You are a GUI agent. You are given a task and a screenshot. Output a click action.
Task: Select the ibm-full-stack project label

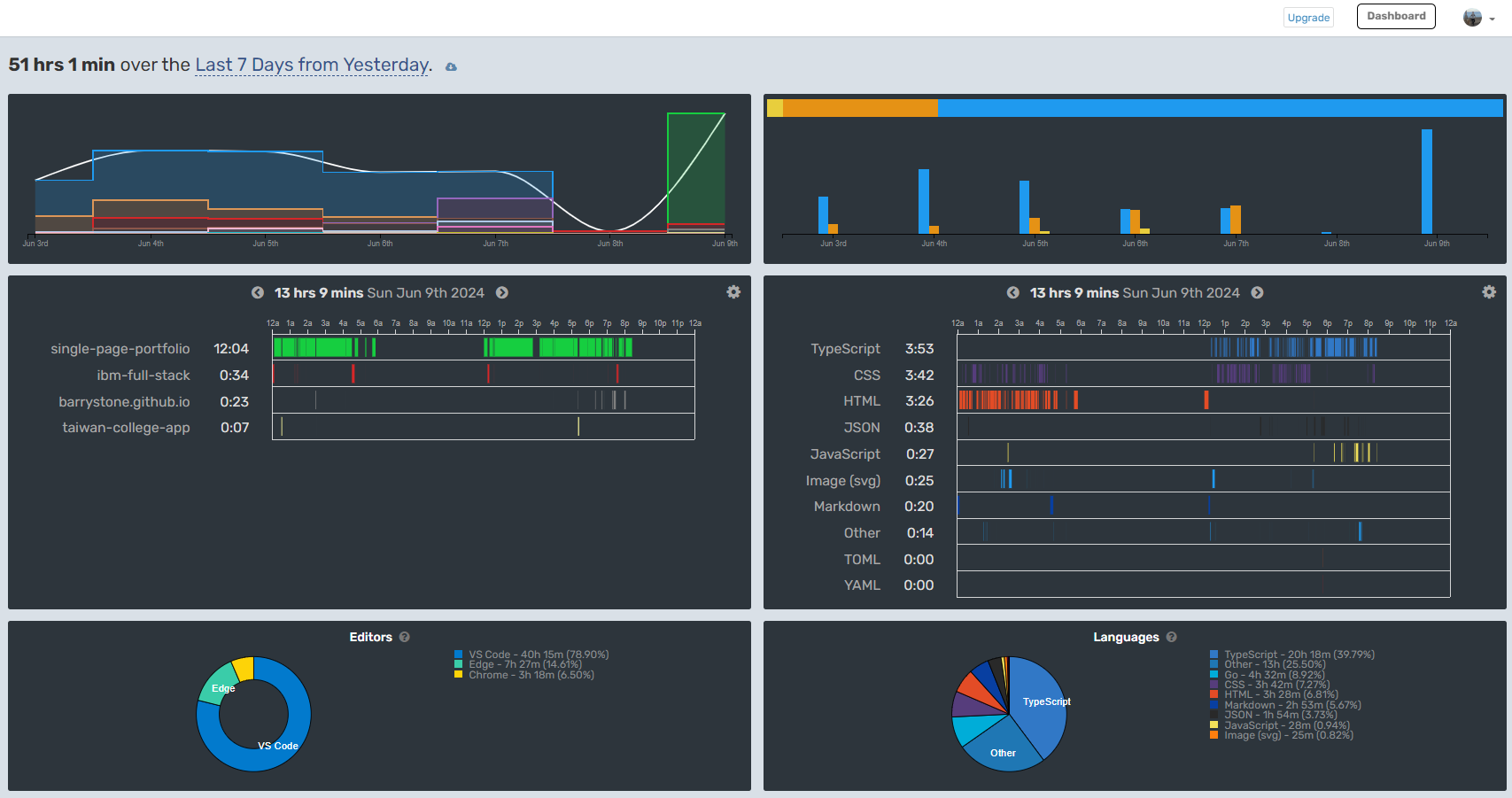pos(143,376)
